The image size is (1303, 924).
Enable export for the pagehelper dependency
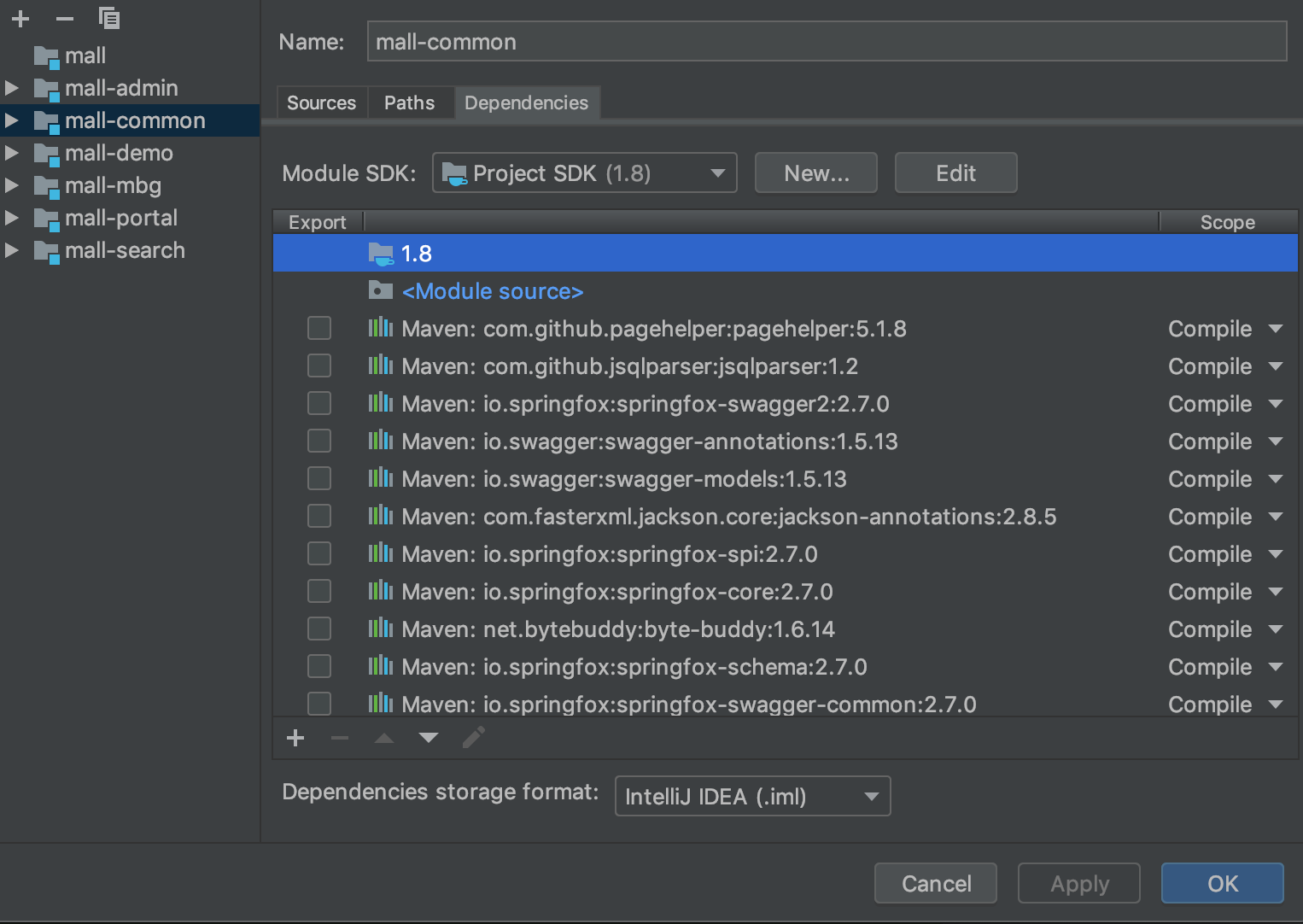319,329
